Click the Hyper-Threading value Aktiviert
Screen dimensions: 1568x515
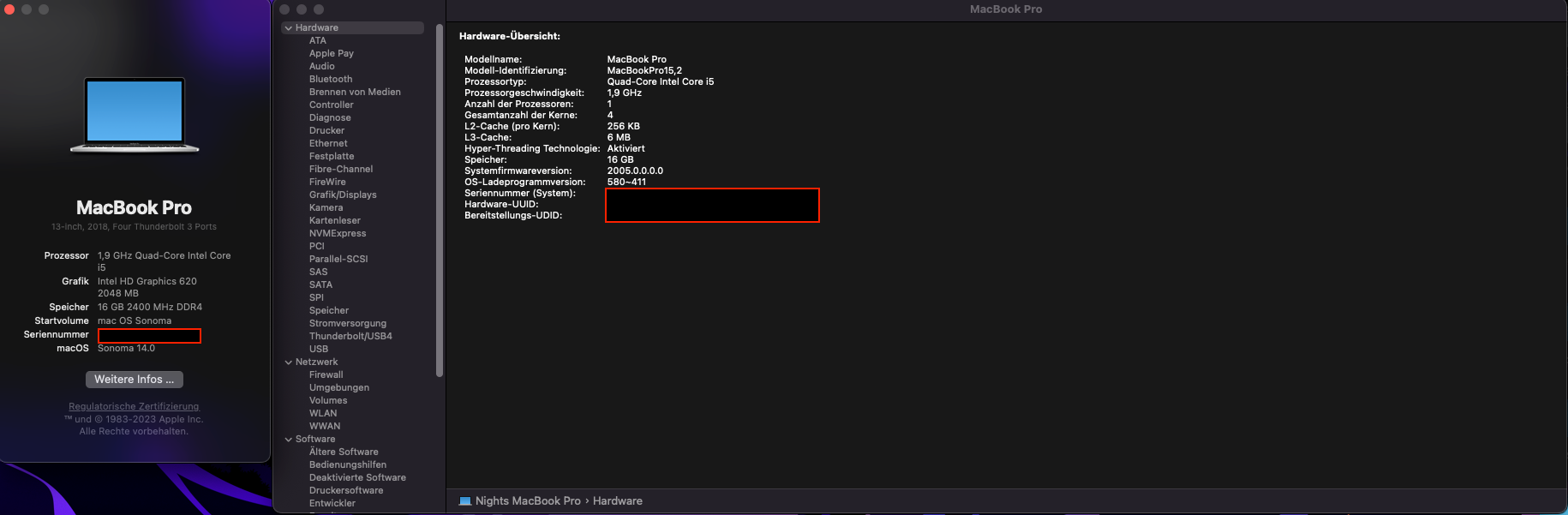coord(626,148)
